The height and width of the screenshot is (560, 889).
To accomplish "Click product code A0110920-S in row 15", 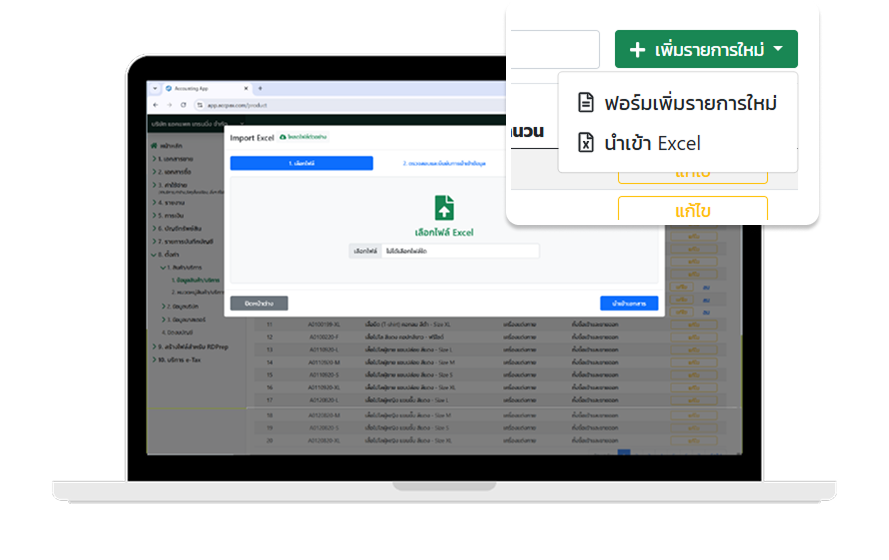I will click(324, 375).
